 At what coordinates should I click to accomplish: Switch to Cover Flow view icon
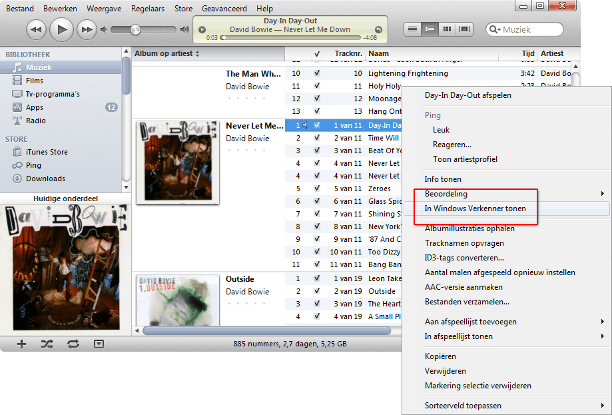click(464, 29)
